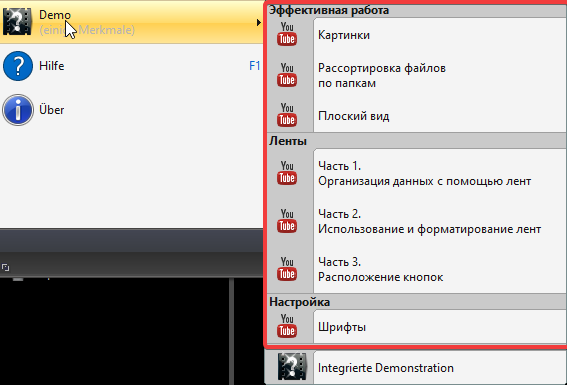Click YouTube icon for Часть 3

pyautogui.click(x=287, y=269)
